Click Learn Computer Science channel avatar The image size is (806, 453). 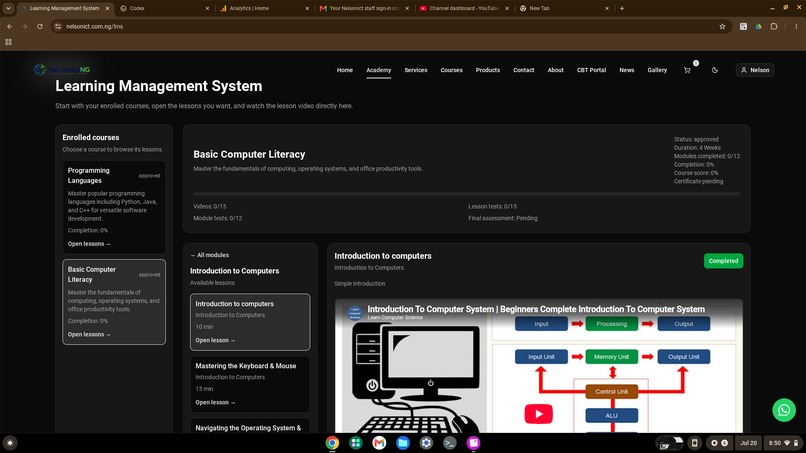[x=355, y=313]
